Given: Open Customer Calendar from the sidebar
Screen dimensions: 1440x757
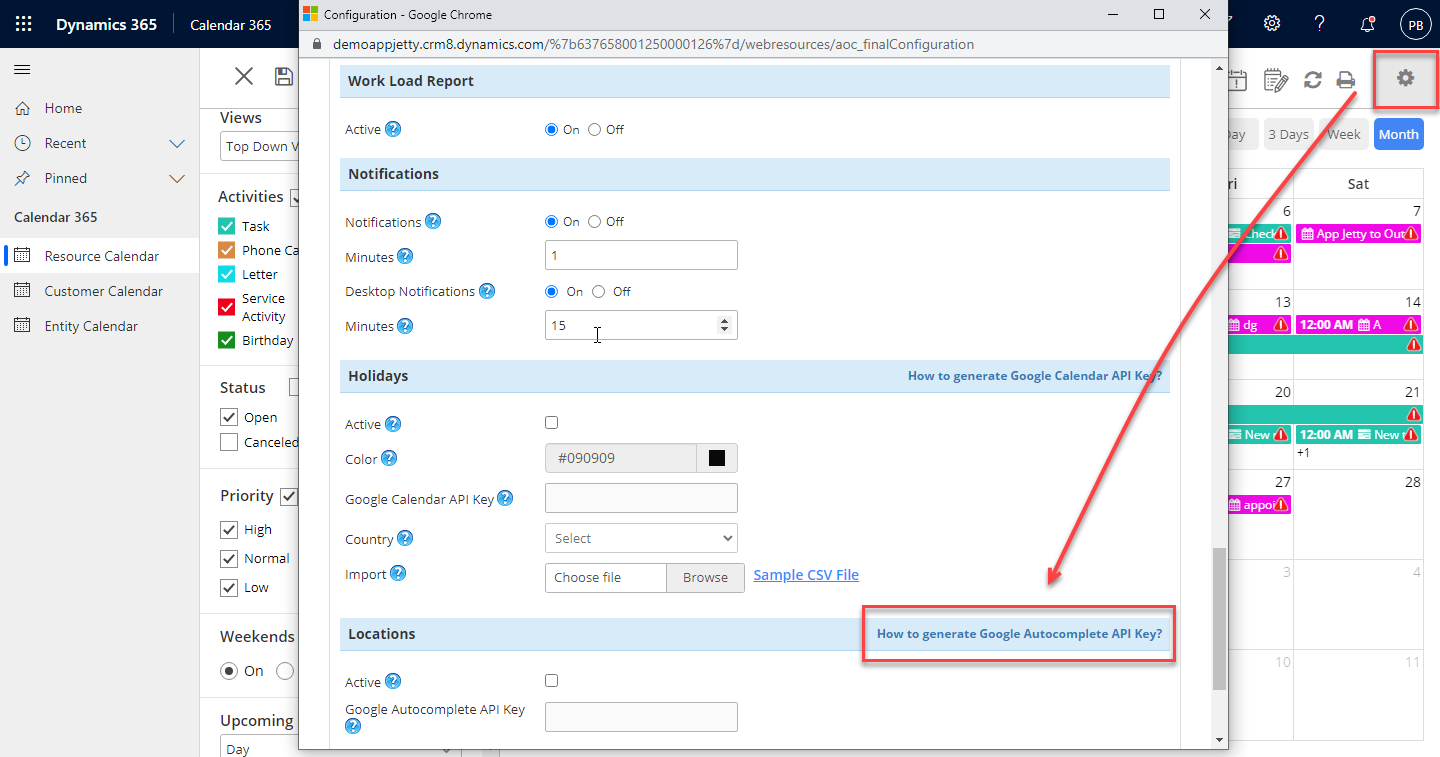Looking at the screenshot, I should [103, 291].
